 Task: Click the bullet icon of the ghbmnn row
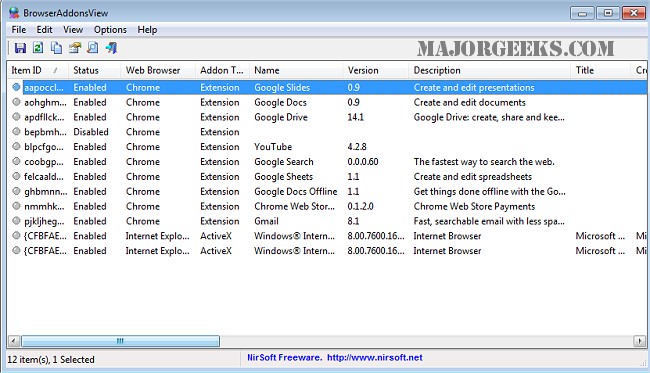[16, 191]
